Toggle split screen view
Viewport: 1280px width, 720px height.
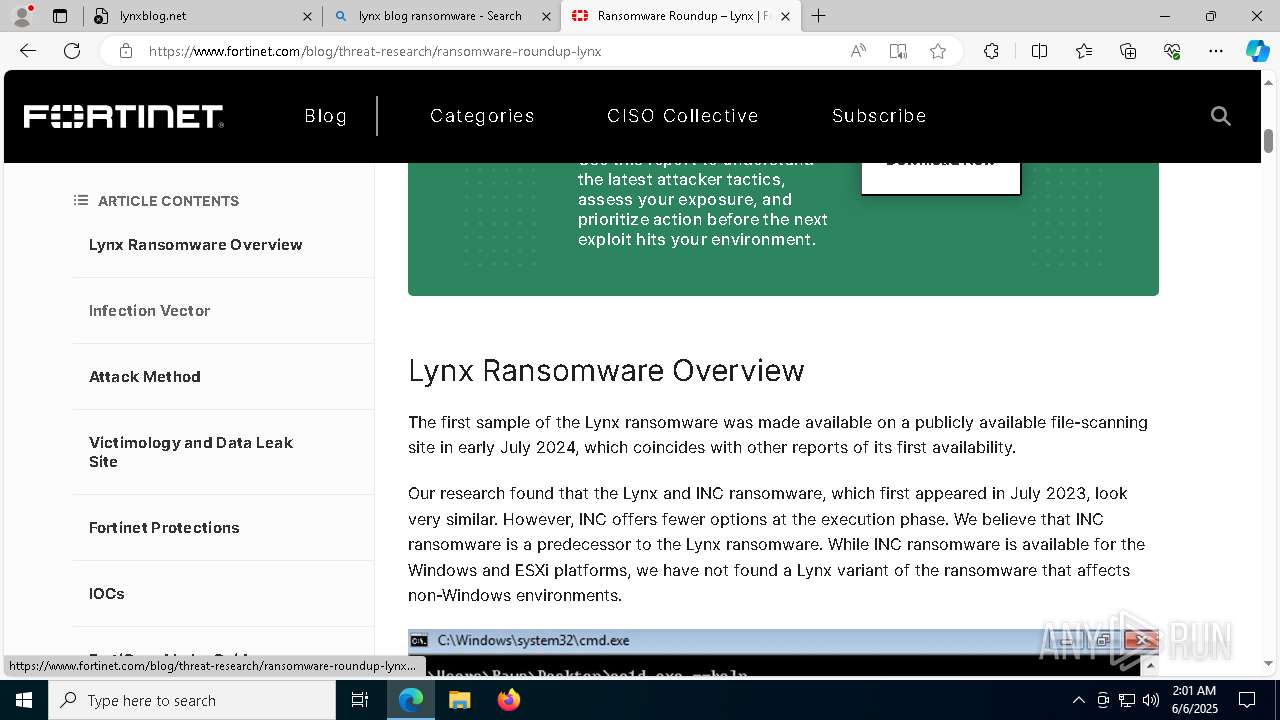pos(1039,51)
